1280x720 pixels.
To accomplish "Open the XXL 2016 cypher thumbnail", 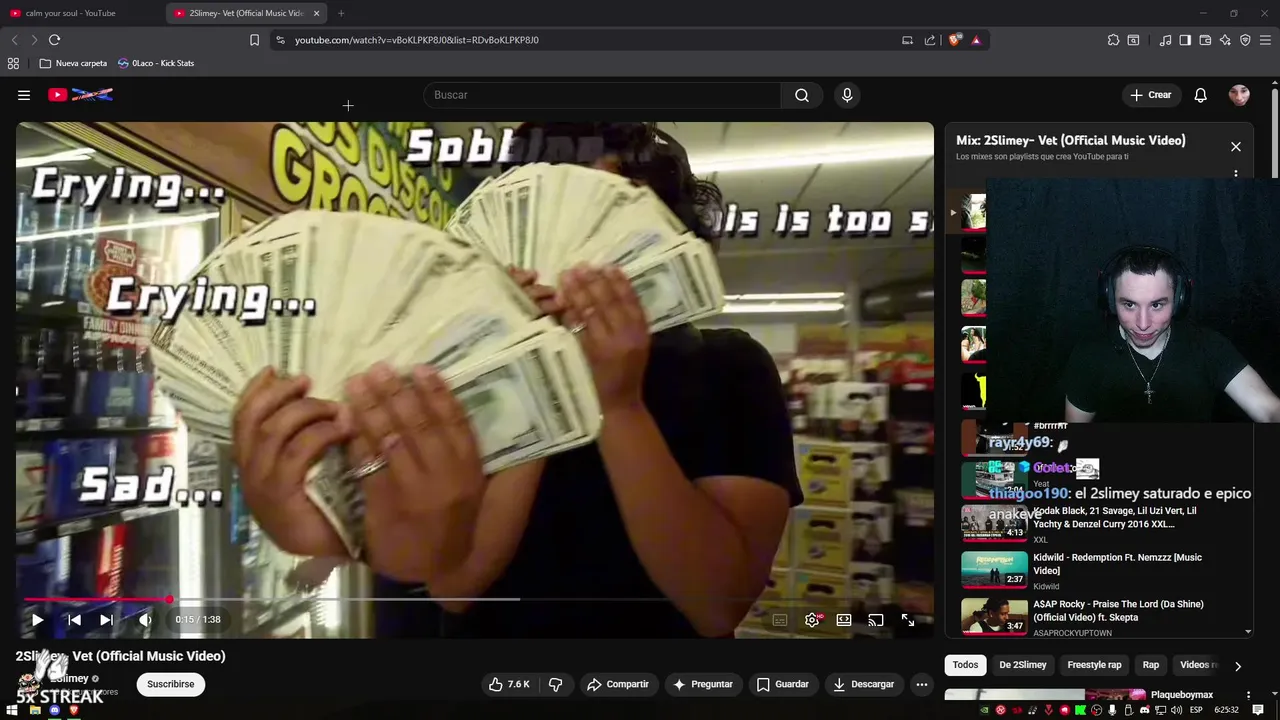I will tap(994, 523).
